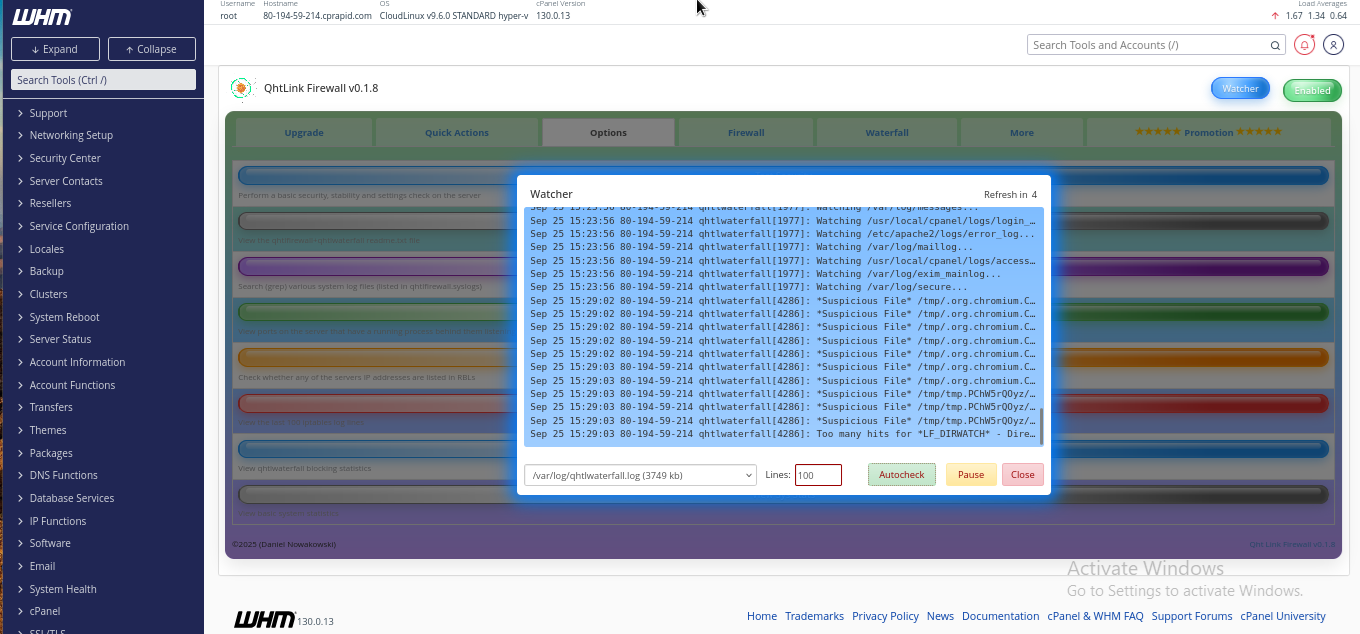1360x634 pixels.
Task: Click the Lines number input field
Action: (818, 475)
